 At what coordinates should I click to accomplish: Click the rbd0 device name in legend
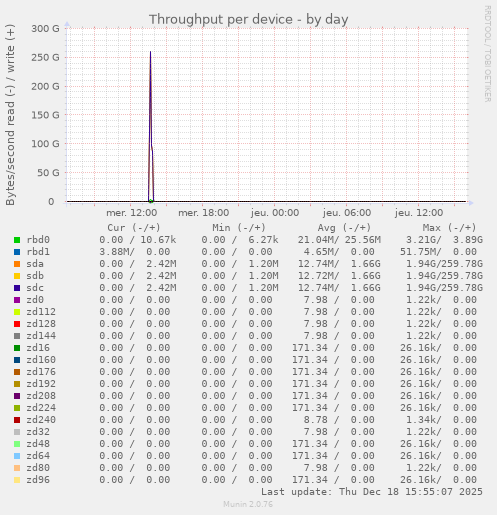click(x=38, y=240)
